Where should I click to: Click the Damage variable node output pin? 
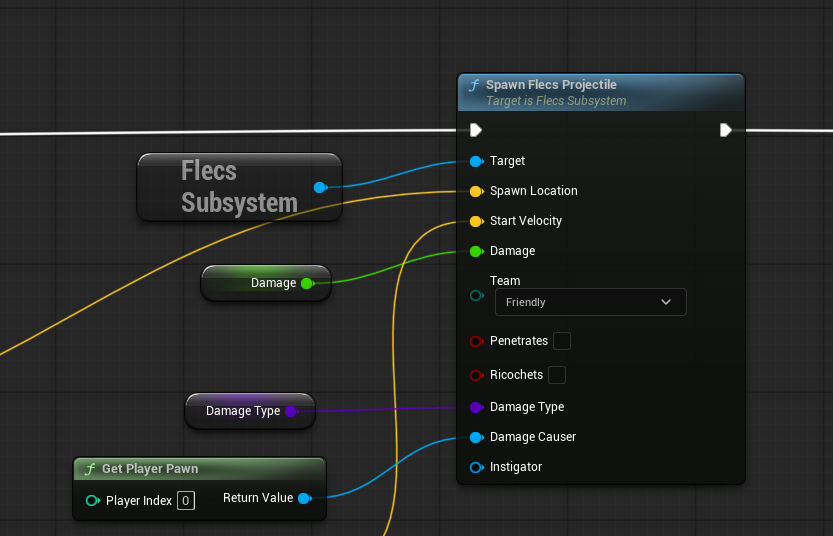[308, 283]
